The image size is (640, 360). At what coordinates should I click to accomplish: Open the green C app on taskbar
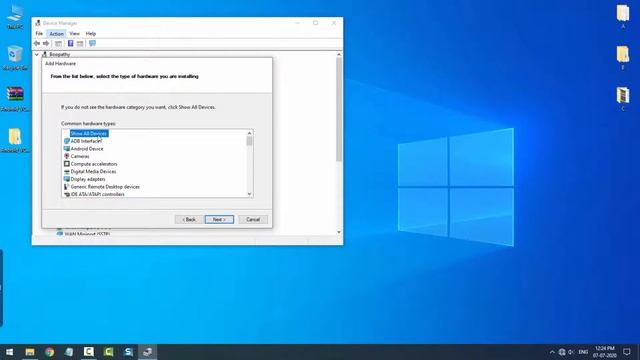pyautogui.click(x=108, y=352)
